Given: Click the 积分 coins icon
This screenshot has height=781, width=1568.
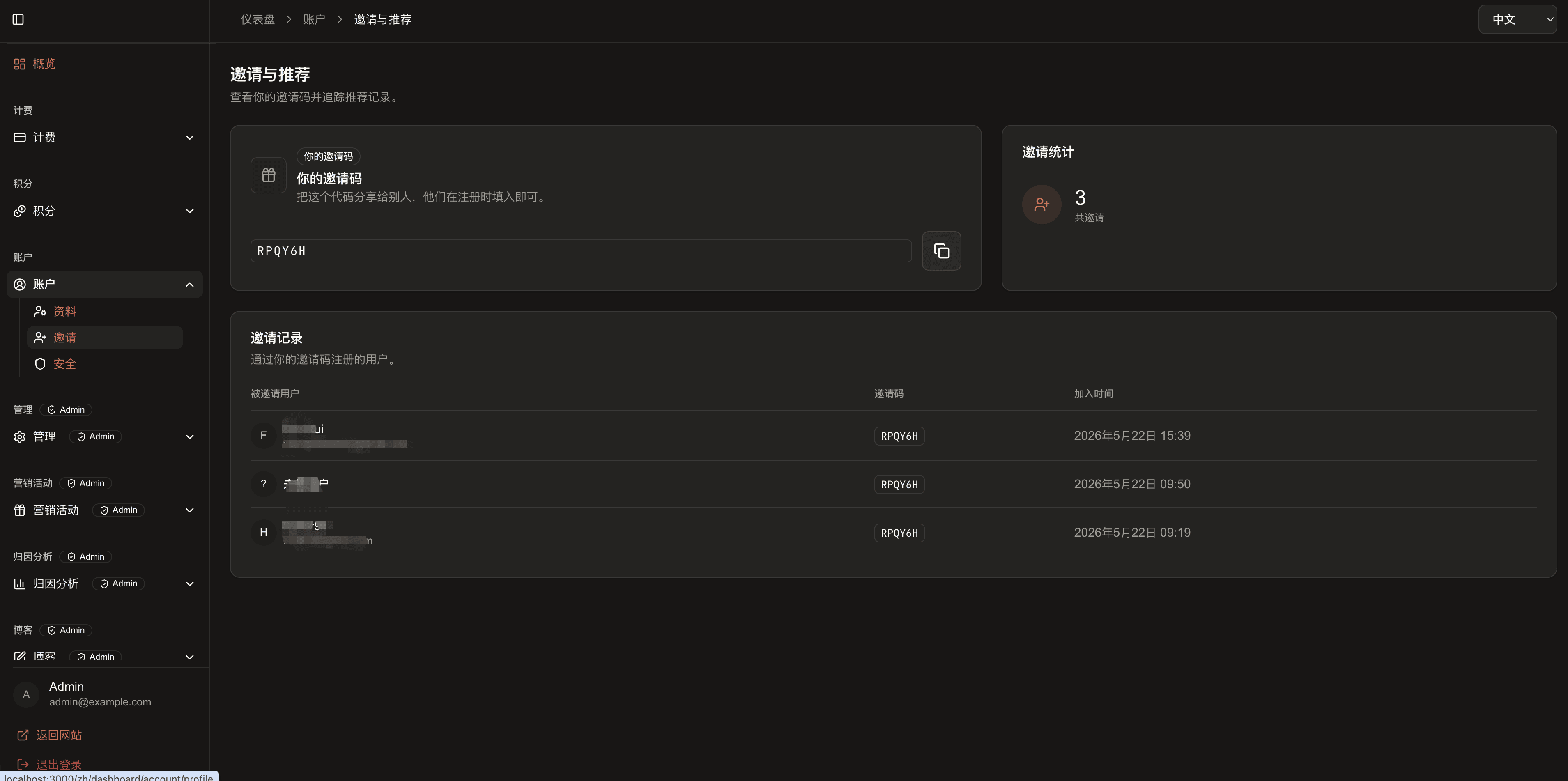Looking at the screenshot, I should tap(19, 211).
